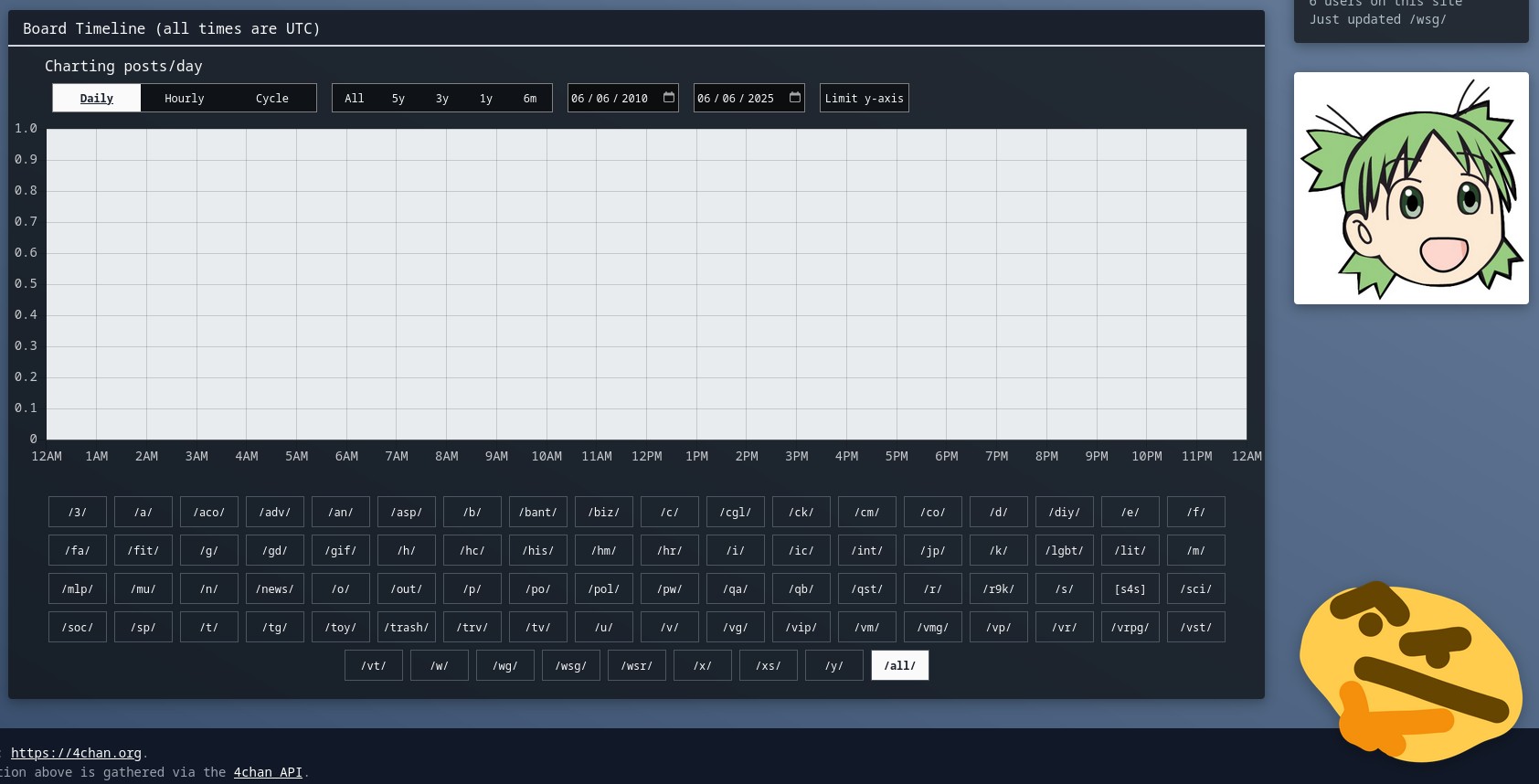Toggle the /all/ board button
The image size is (1539, 784).
pyautogui.click(x=900, y=665)
